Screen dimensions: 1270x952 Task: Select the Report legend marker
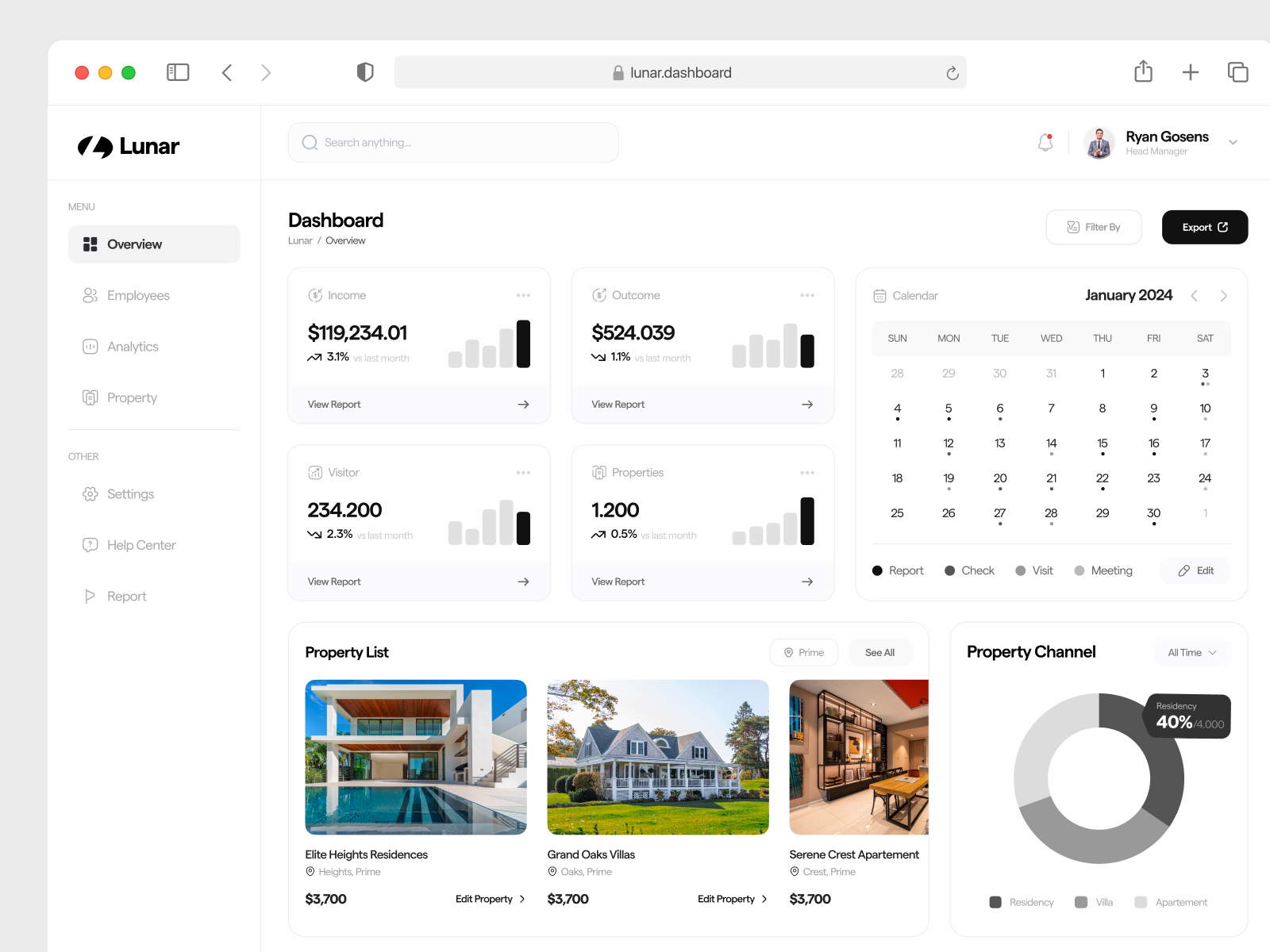pos(878,570)
